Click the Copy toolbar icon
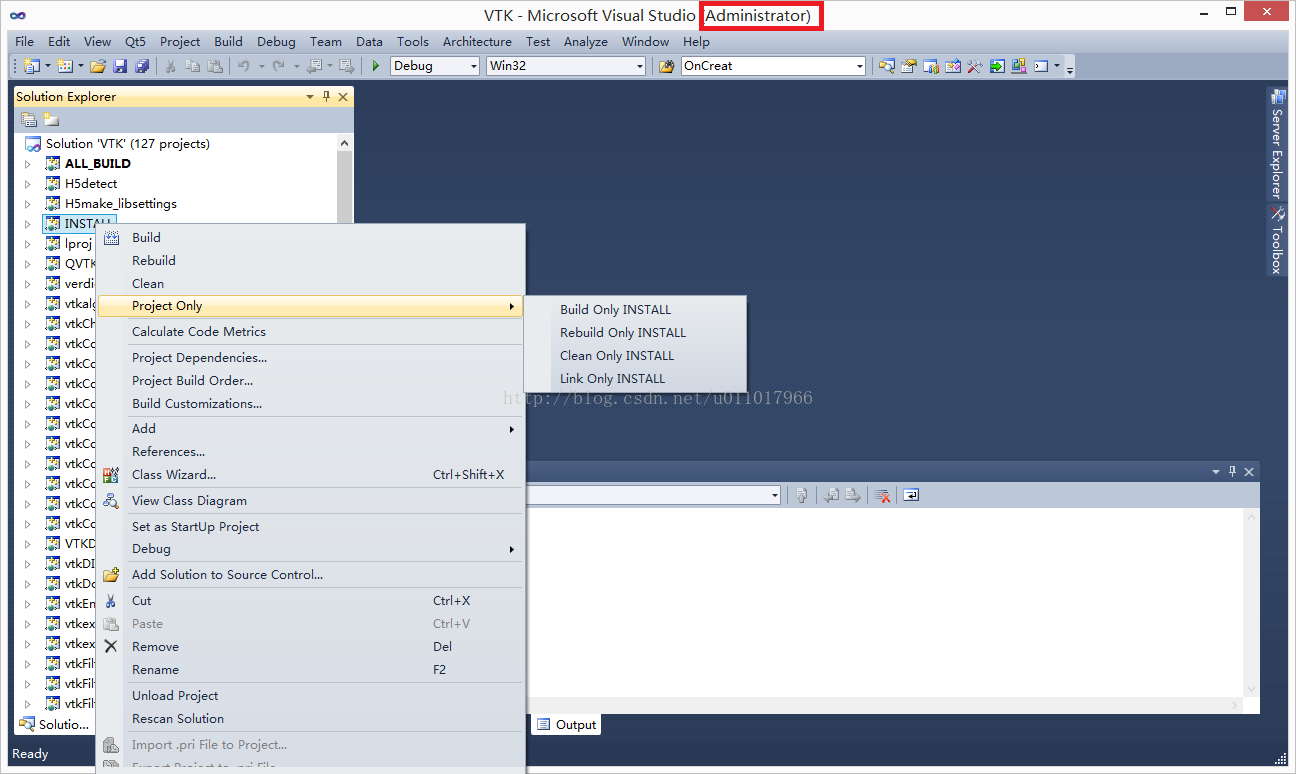This screenshot has height=774, width=1296. 193,66
